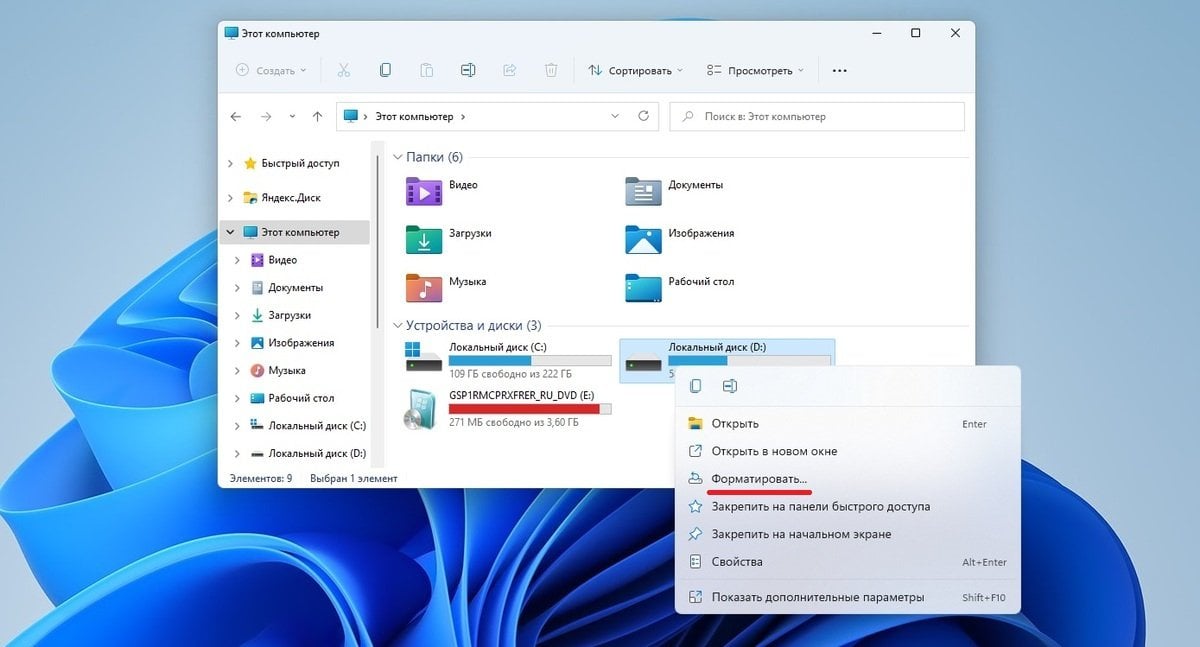The width and height of the screenshot is (1200, 647).
Task: Choose Открыть in context menu
Action: tap(848, 424)
